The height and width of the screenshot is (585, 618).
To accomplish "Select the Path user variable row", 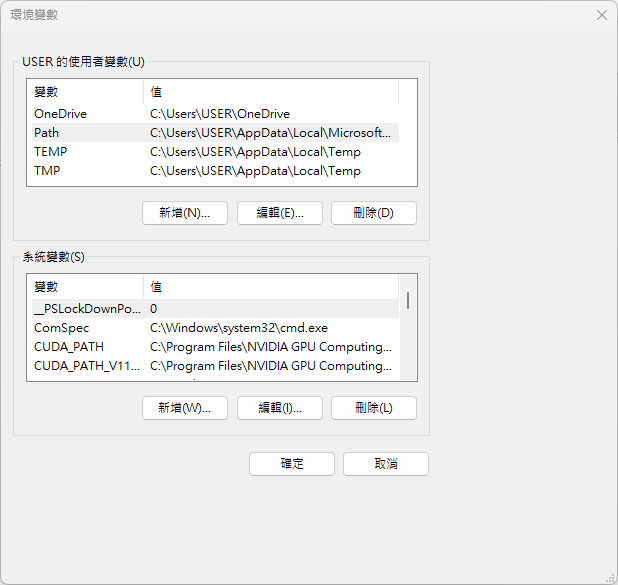I will [x=215, y=133].
